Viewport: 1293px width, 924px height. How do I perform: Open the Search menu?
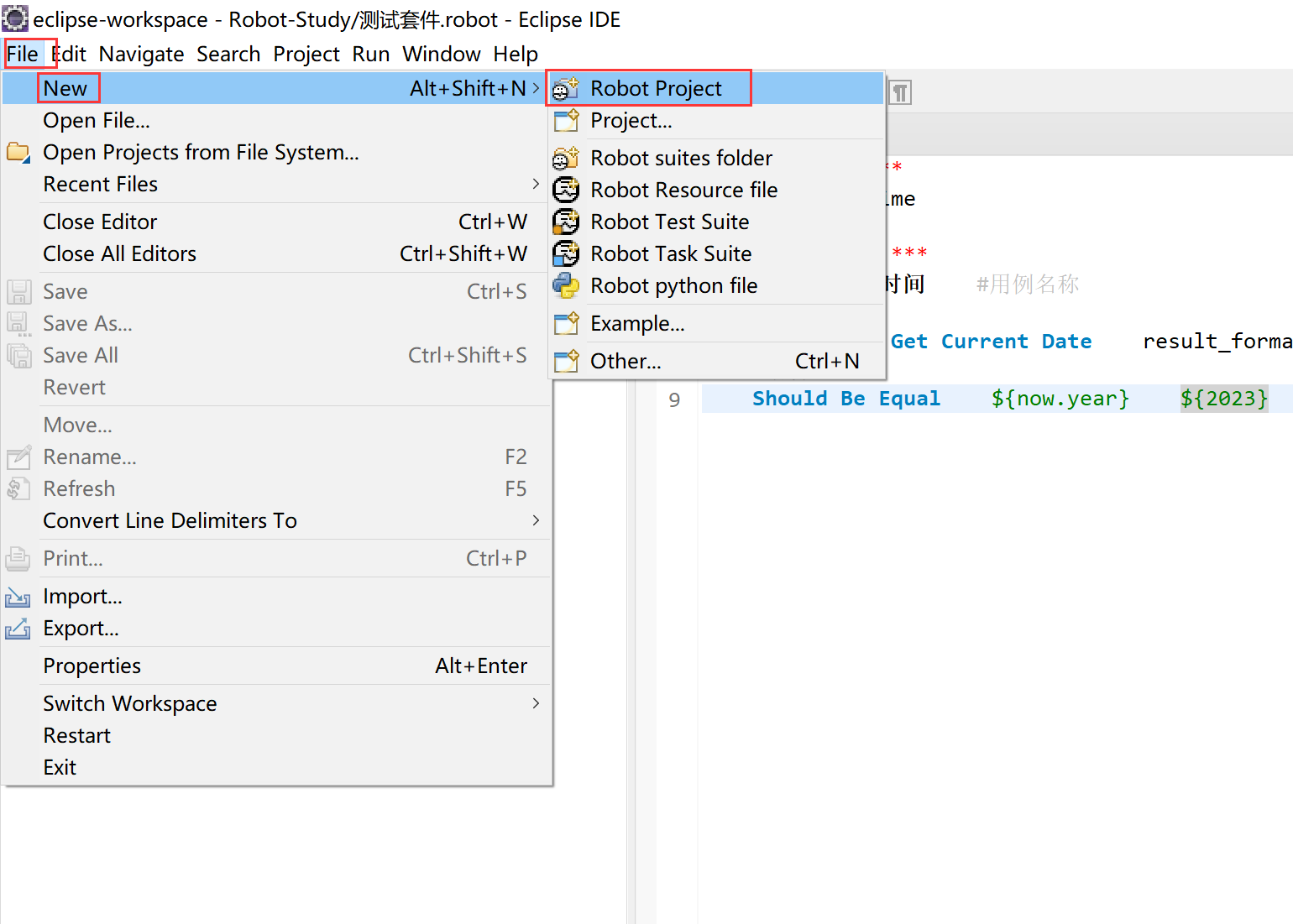[228, 55]
